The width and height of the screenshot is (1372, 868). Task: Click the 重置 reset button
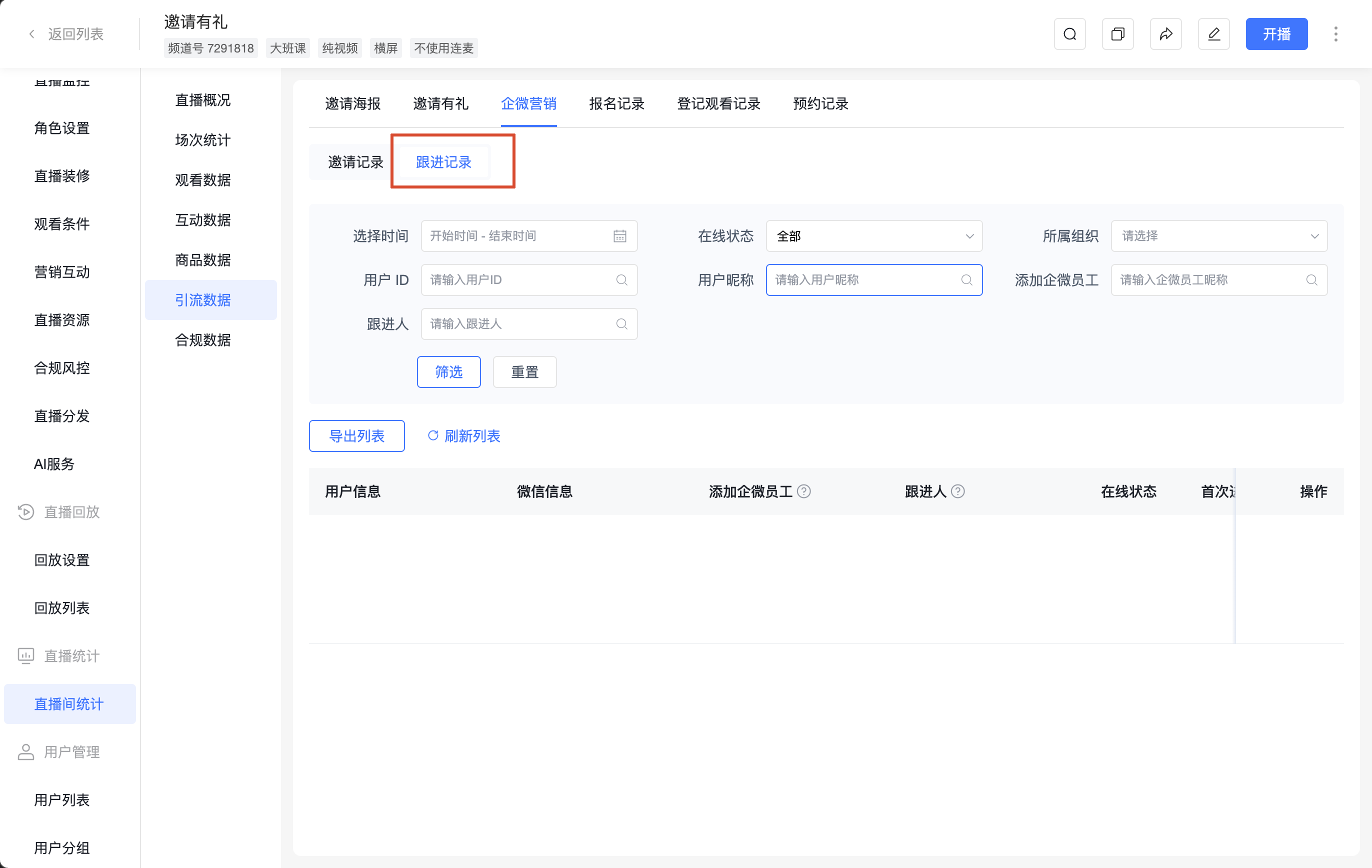point(524,372)
